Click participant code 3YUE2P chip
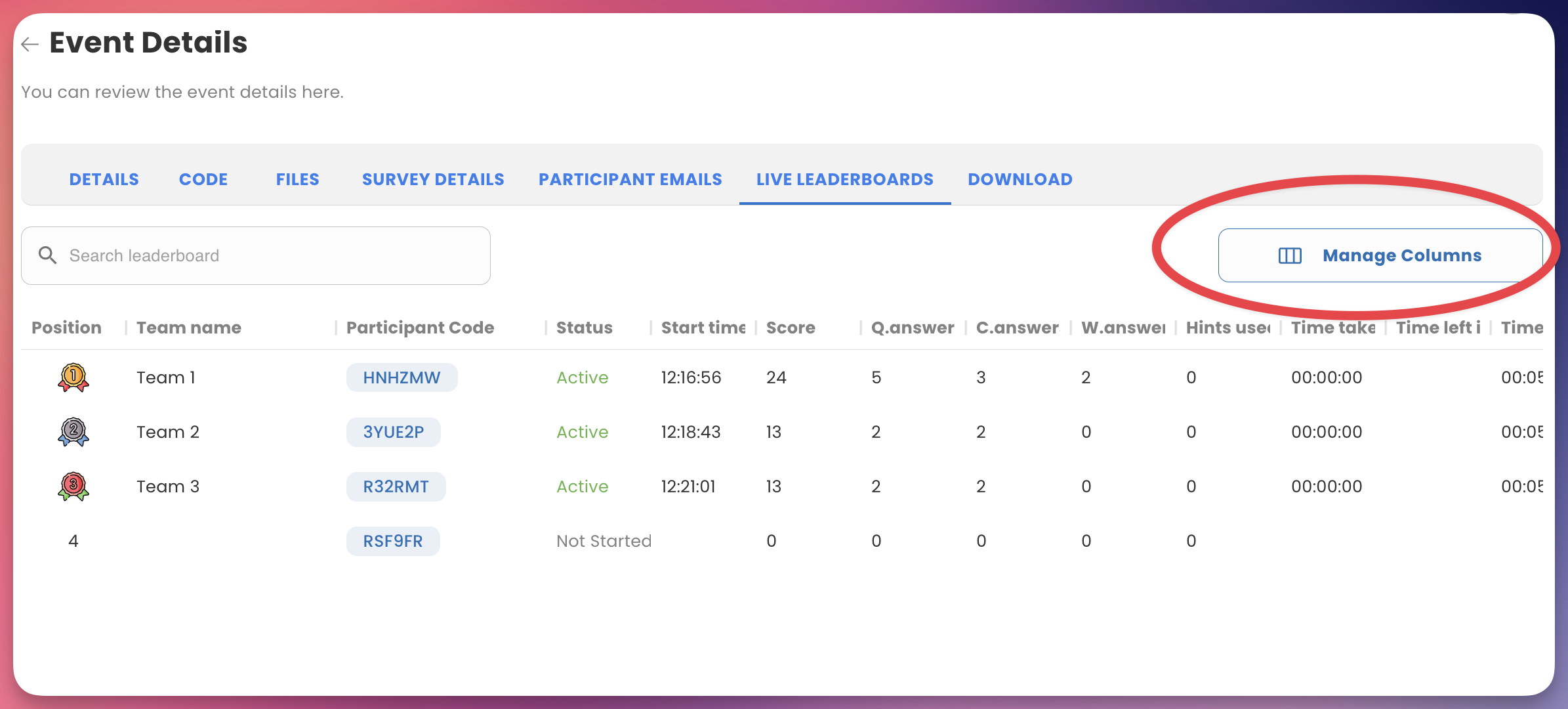Image resolution: width=1568 pixels, height=709 pixels. point(394,432)
